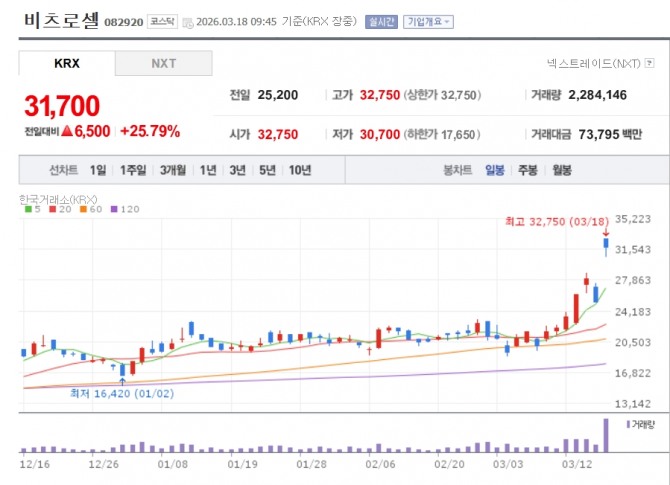
Task: Click the +25.79% change value
Action: point(150,131)
